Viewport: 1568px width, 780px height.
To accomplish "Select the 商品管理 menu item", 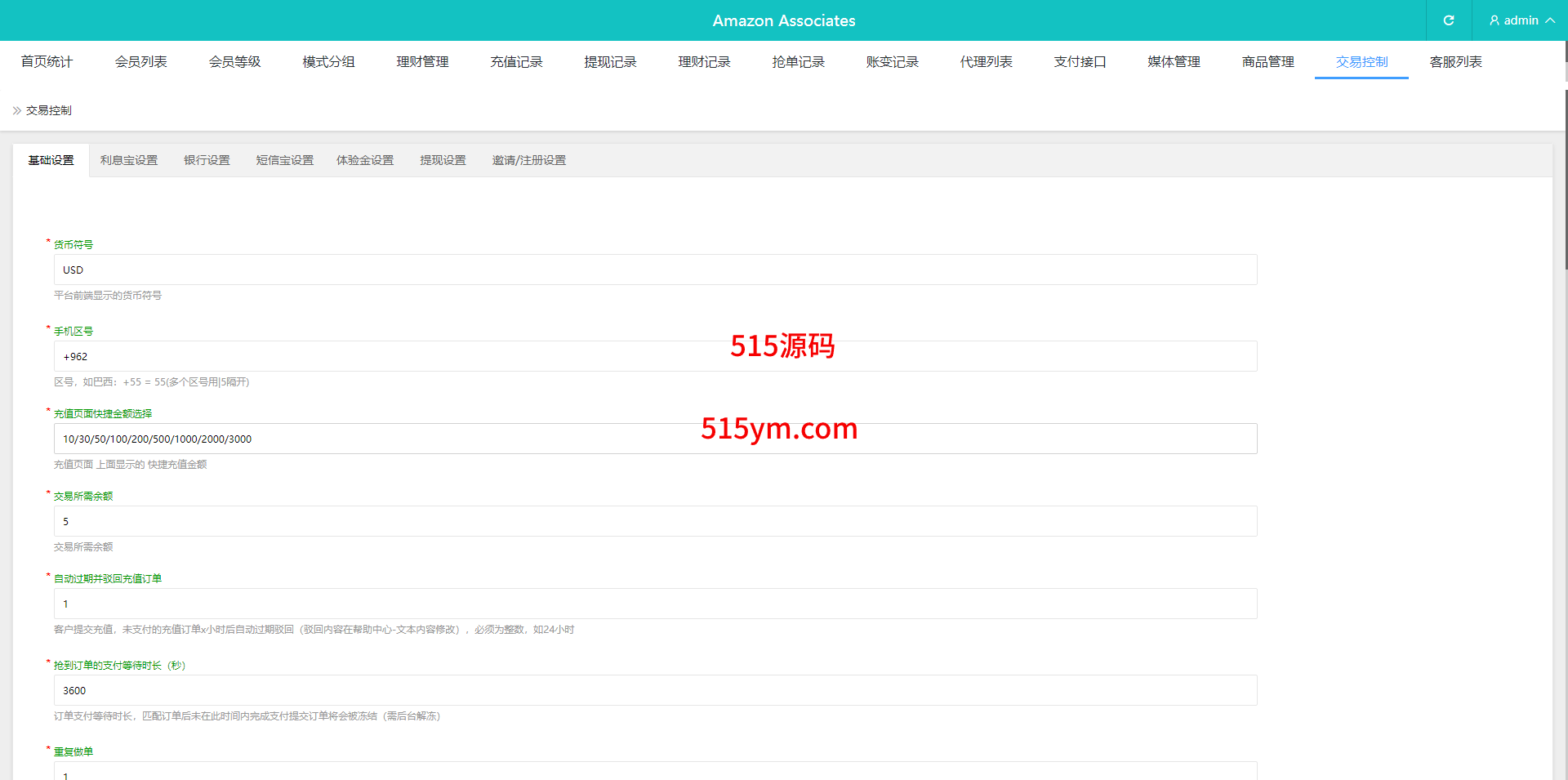I will (1267, 62).
